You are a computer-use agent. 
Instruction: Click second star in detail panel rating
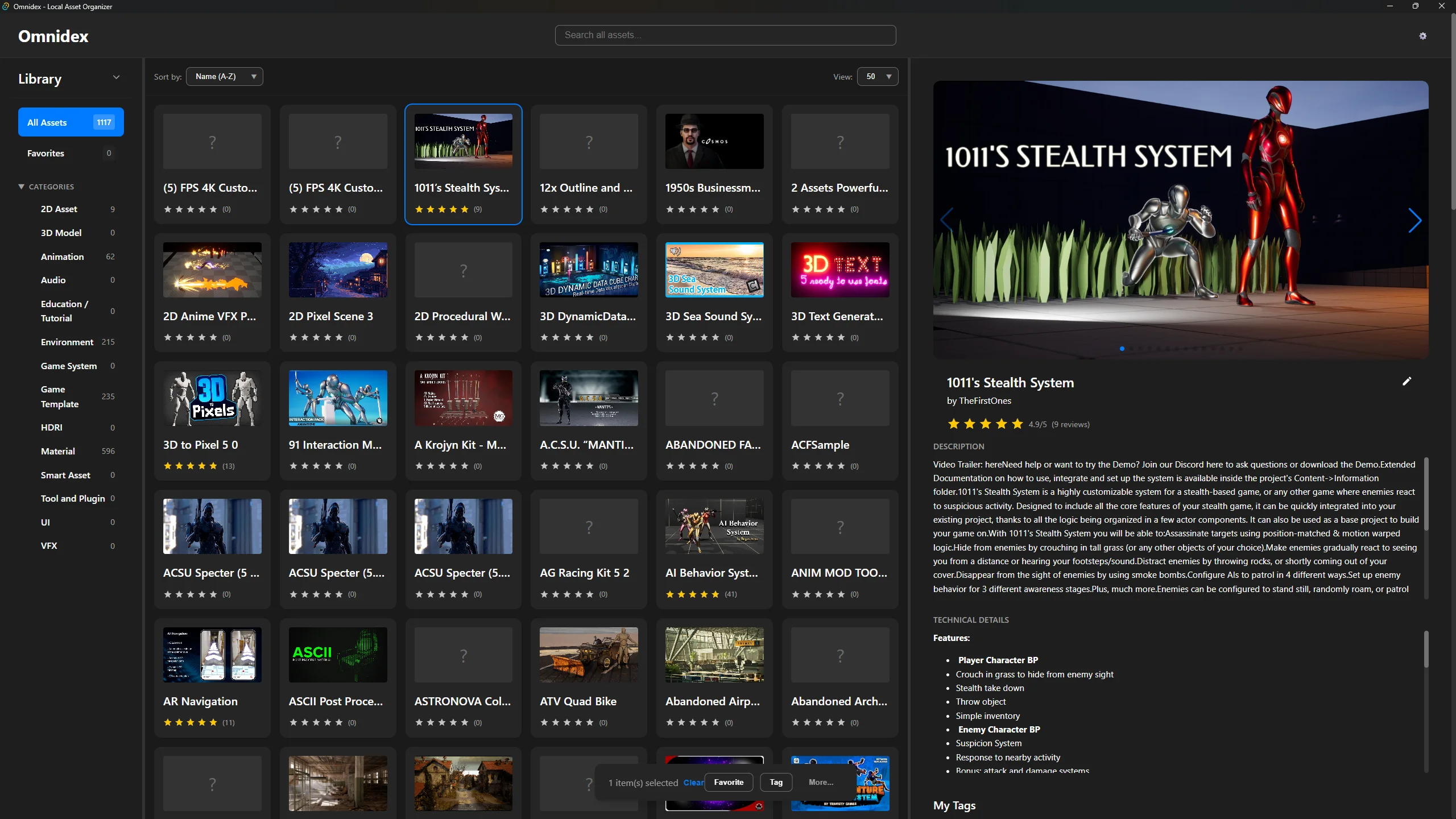pyautogui.click(x=970, y=424)
